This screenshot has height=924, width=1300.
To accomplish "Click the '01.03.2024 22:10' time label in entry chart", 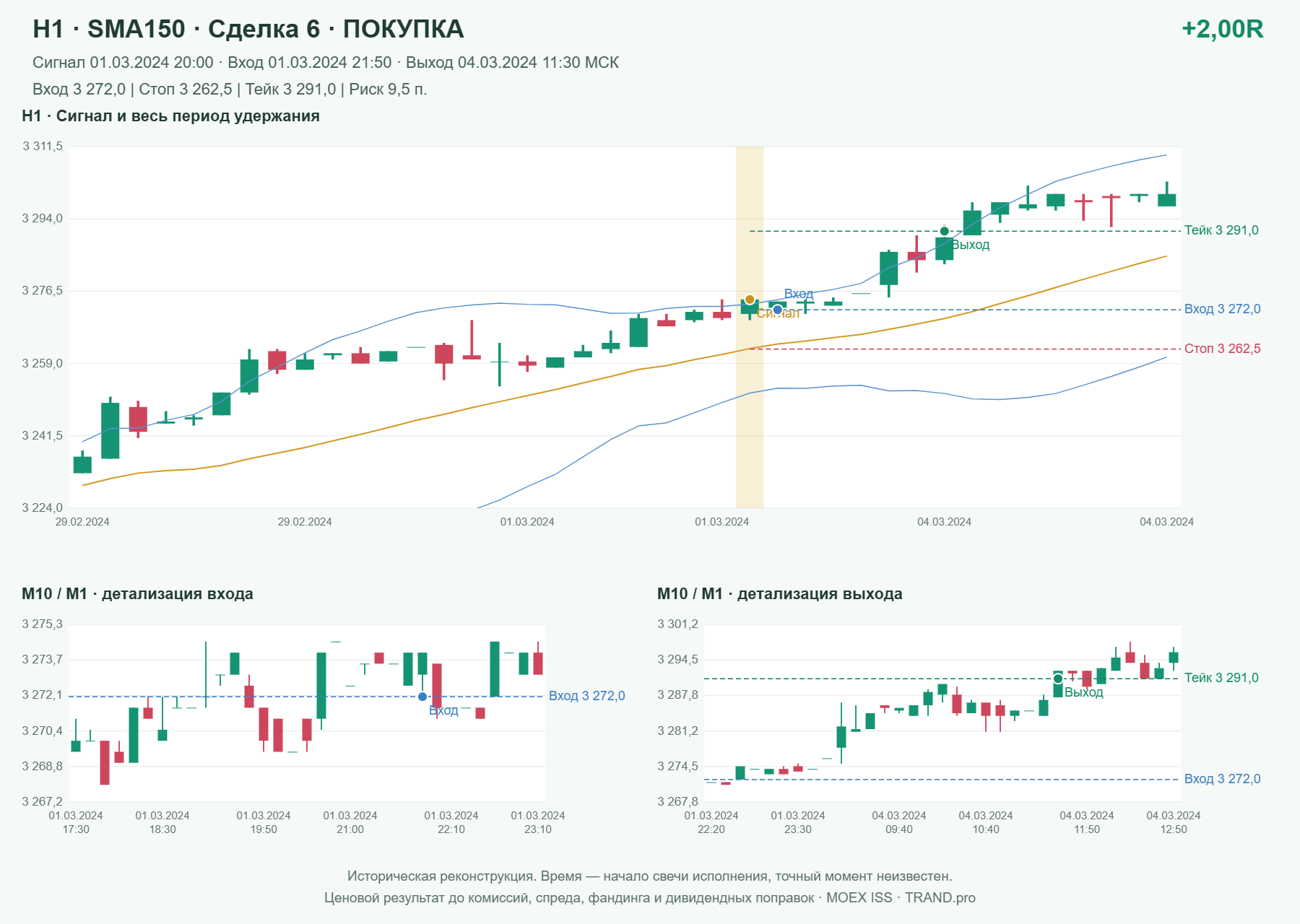I will [451, 822].
